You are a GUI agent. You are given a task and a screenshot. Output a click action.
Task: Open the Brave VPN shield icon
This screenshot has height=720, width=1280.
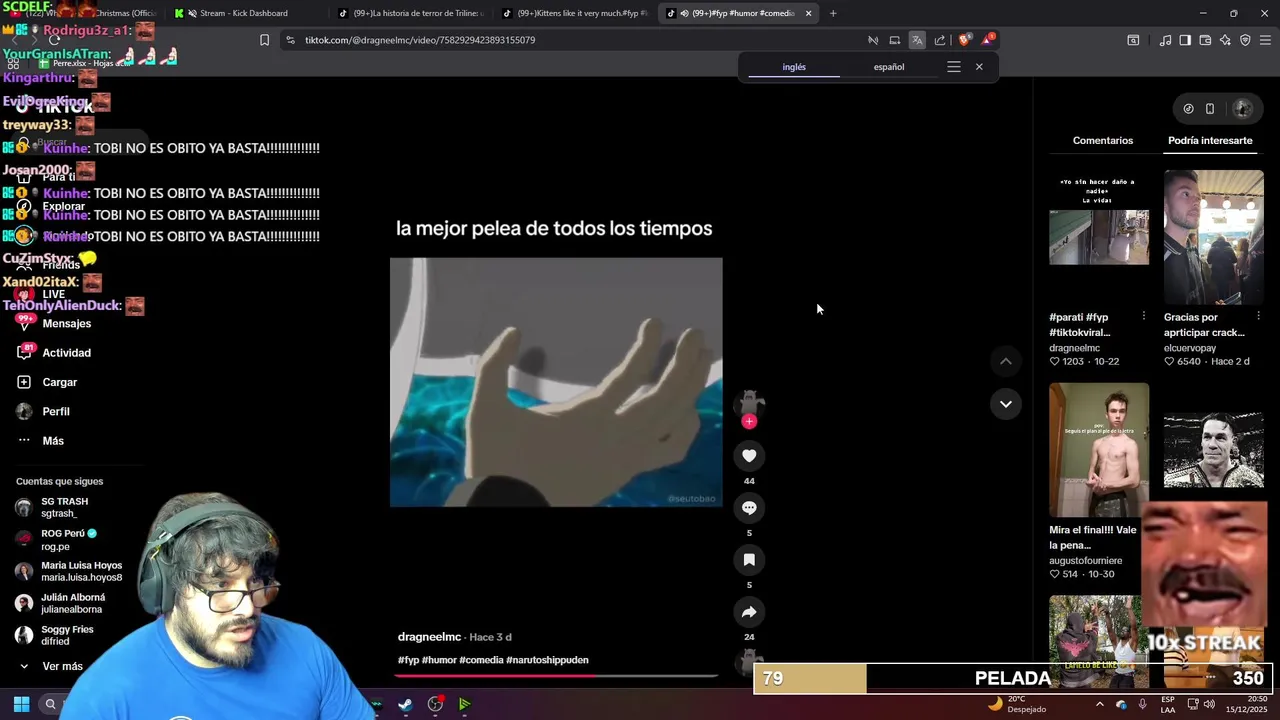click(x=1245, y=40)
